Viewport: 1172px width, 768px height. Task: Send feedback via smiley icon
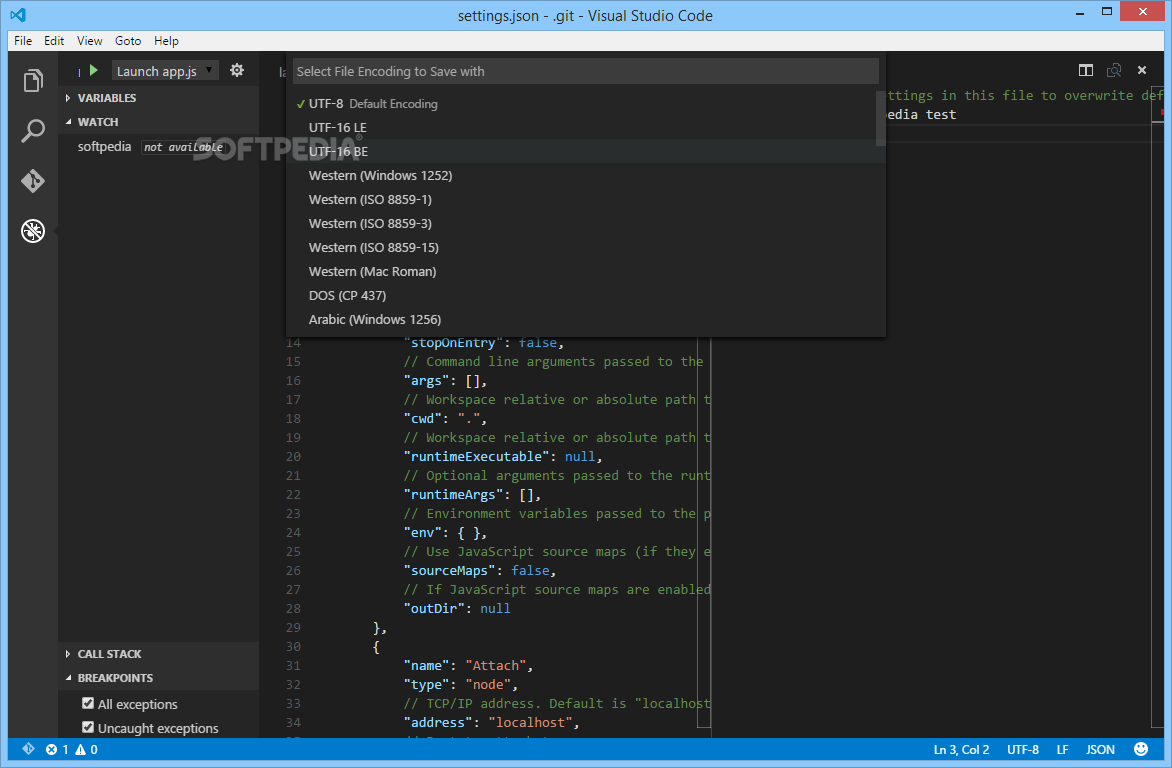click(1141, 749)
